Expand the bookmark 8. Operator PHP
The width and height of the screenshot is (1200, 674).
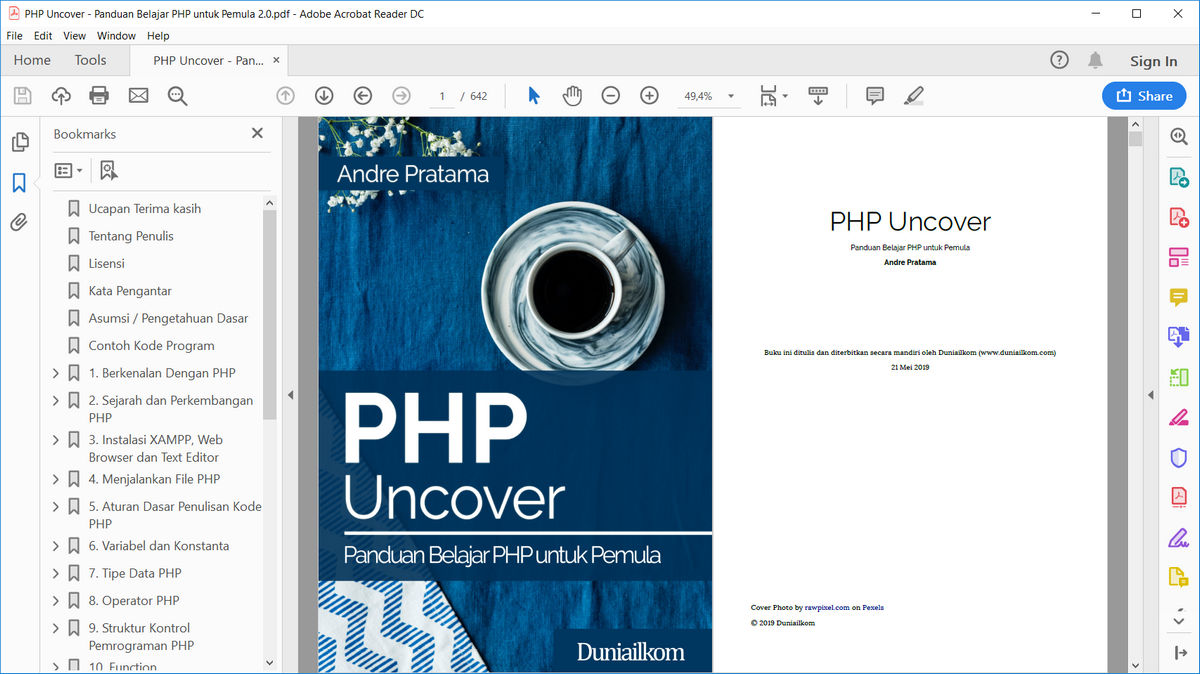[x=56, y=600]
